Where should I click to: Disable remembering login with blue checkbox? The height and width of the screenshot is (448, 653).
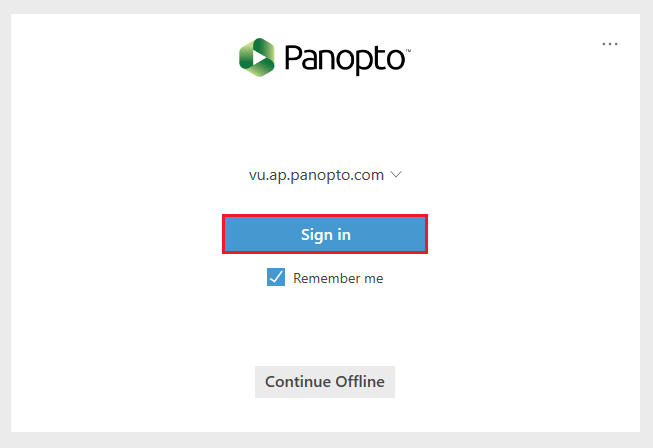[x=276, y=277]
